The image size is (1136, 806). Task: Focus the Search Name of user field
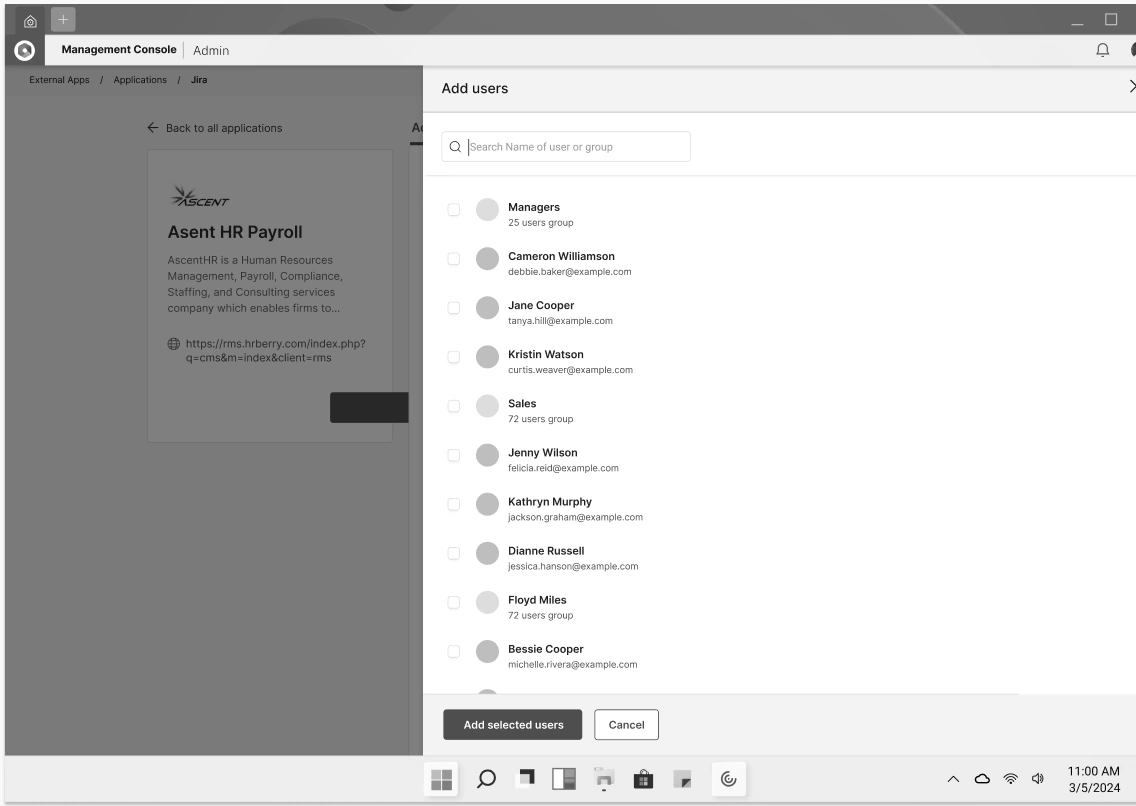tap(566, 146)
